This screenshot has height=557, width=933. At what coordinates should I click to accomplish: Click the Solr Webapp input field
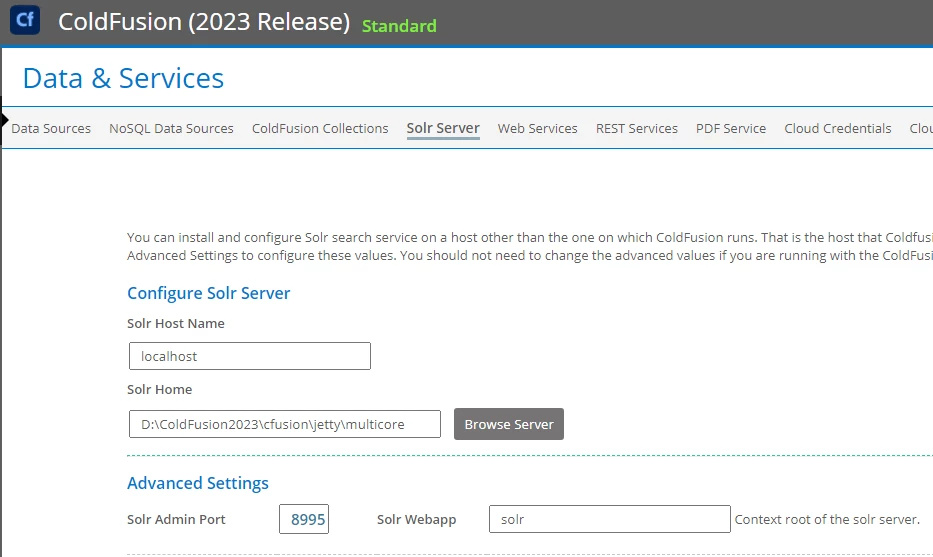[x=610, y=519]
